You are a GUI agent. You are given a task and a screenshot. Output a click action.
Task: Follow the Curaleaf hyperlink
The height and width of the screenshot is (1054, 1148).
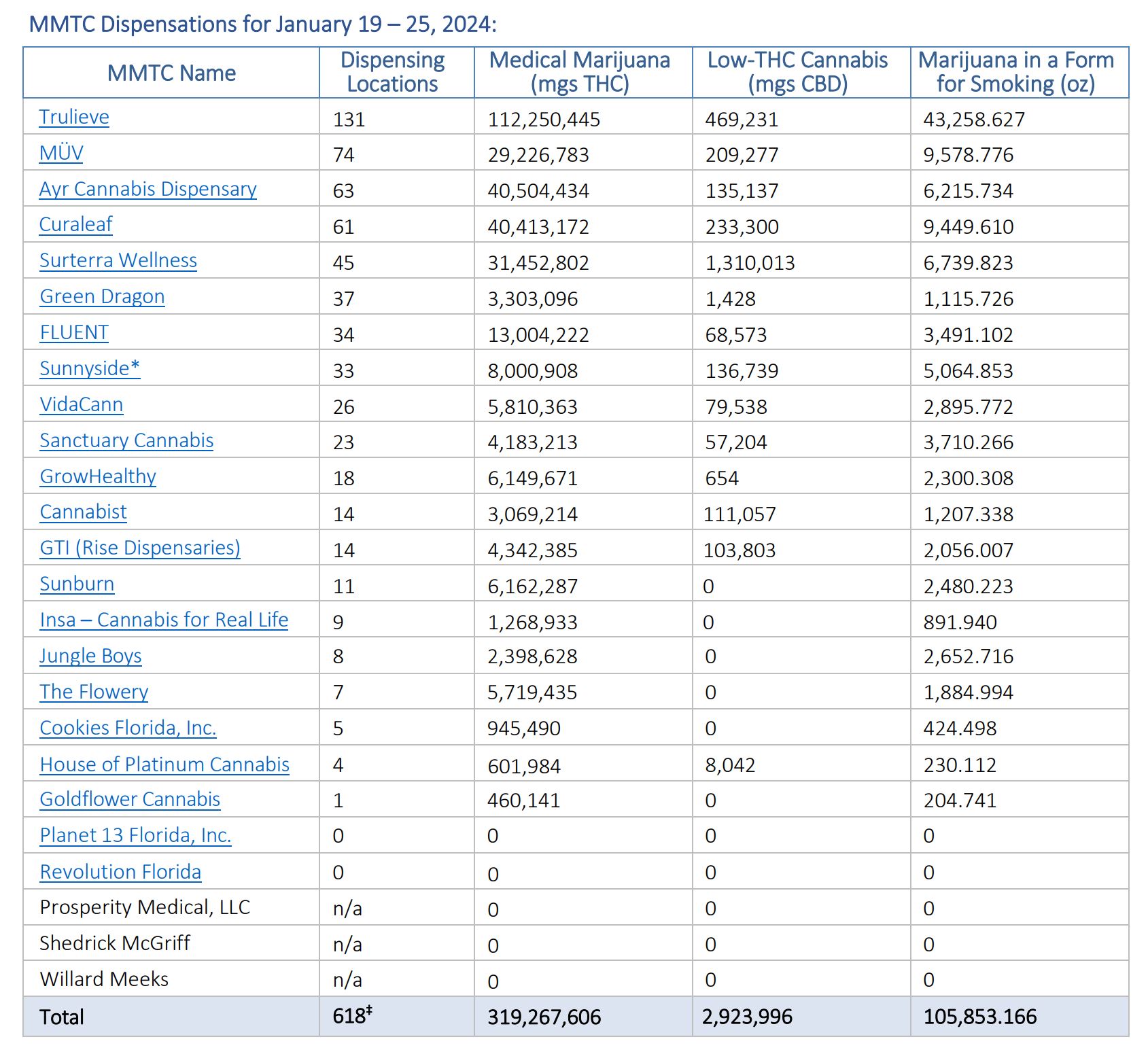tap(75, 224)
